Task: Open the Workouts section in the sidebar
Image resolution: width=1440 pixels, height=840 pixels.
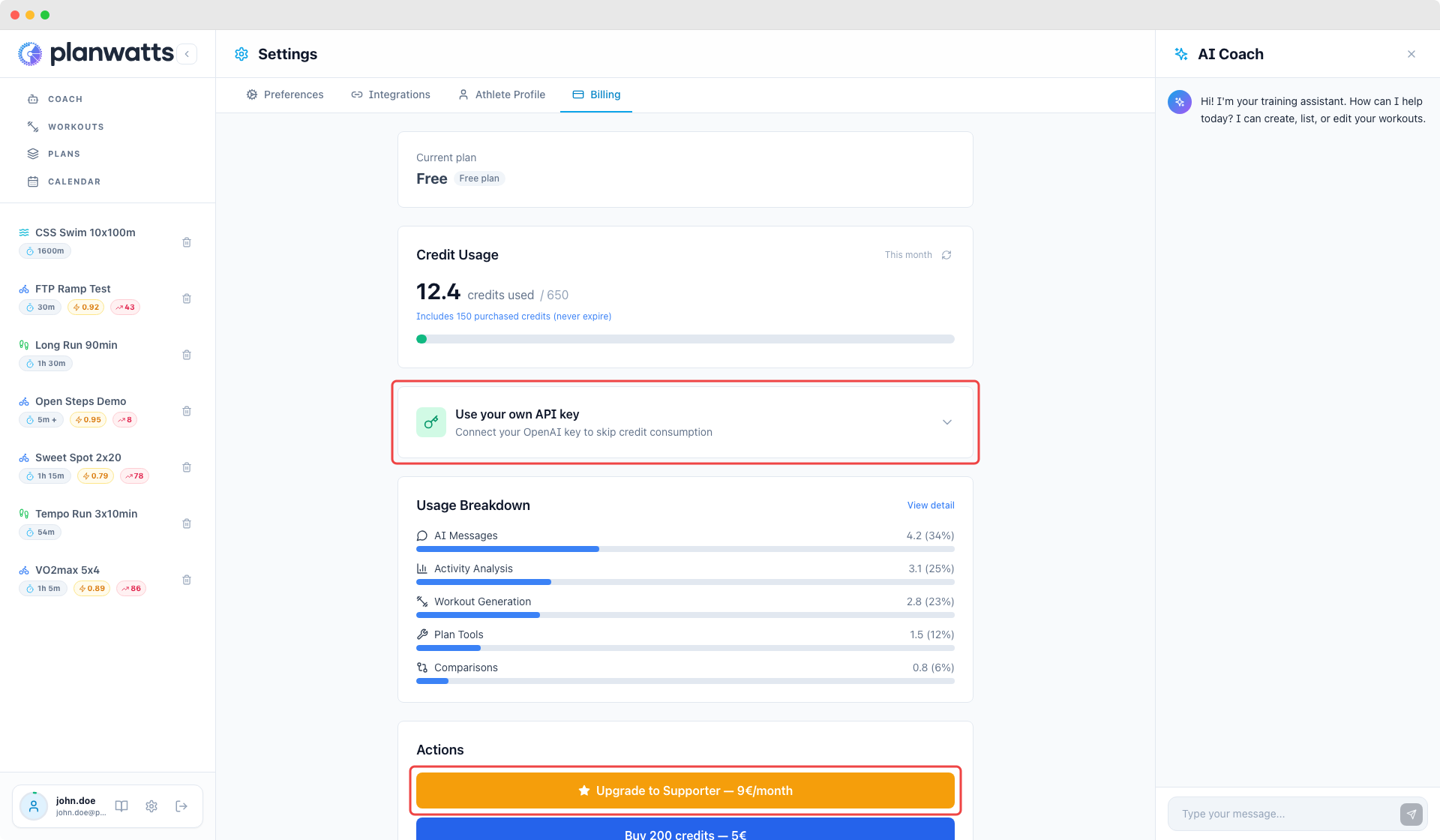Action: tap(65, 127)
